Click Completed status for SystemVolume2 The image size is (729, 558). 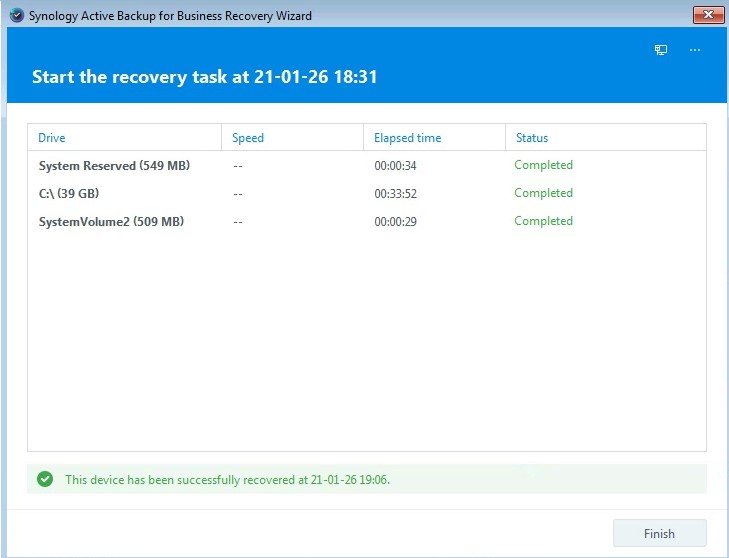pos(543,221)
